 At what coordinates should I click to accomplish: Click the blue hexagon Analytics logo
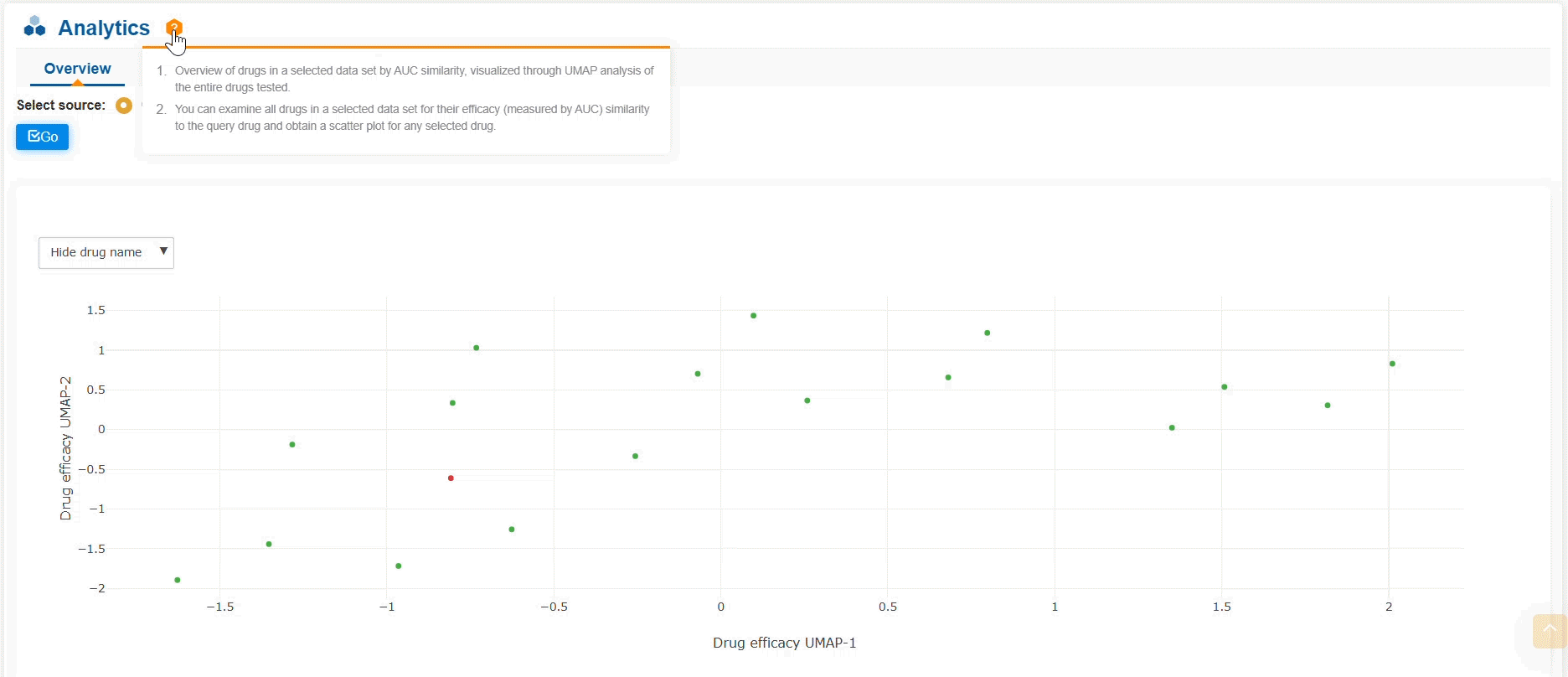tap(34, 27)
